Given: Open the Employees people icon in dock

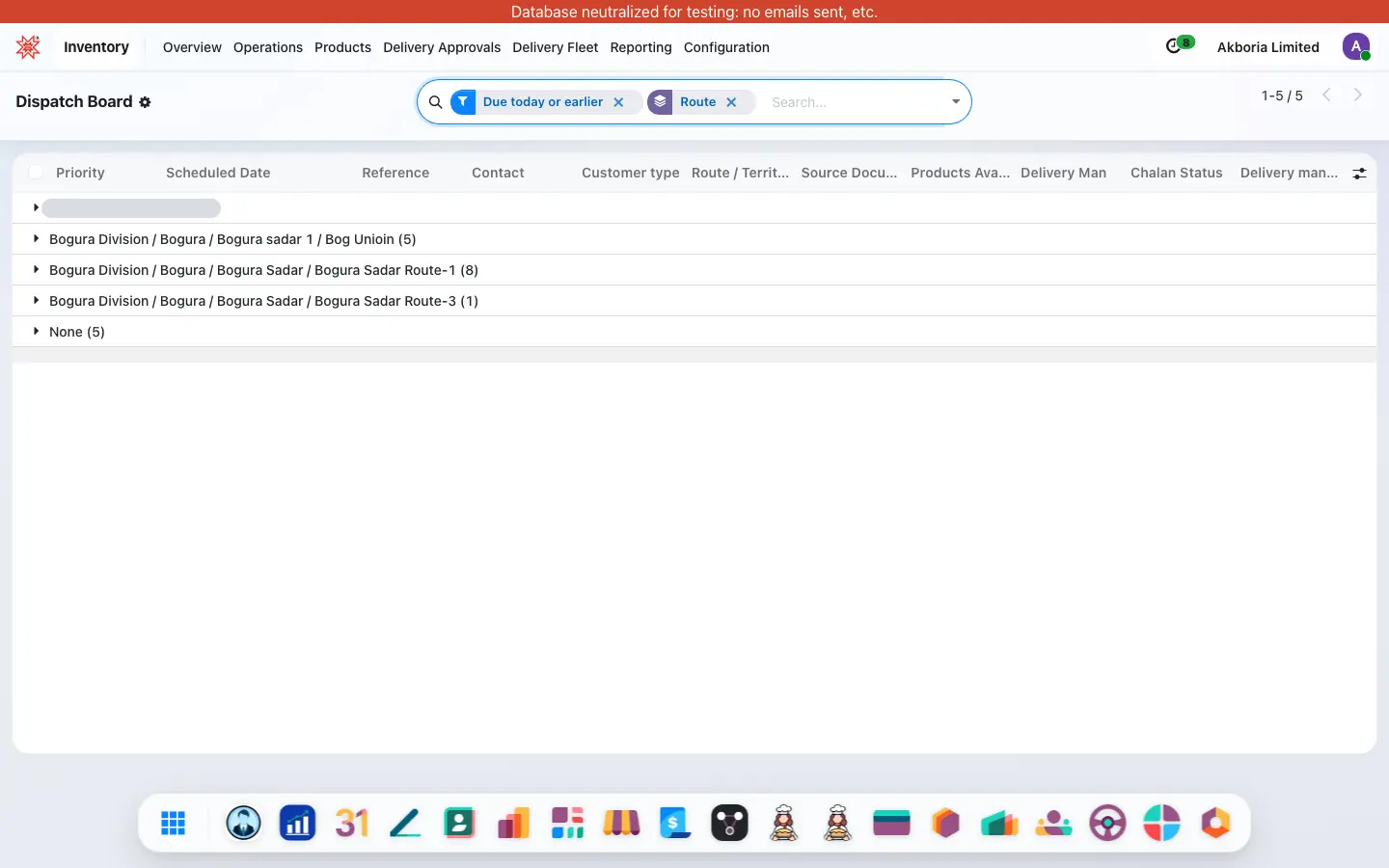Looking at the screenshot, I should tap(1054, 823).
